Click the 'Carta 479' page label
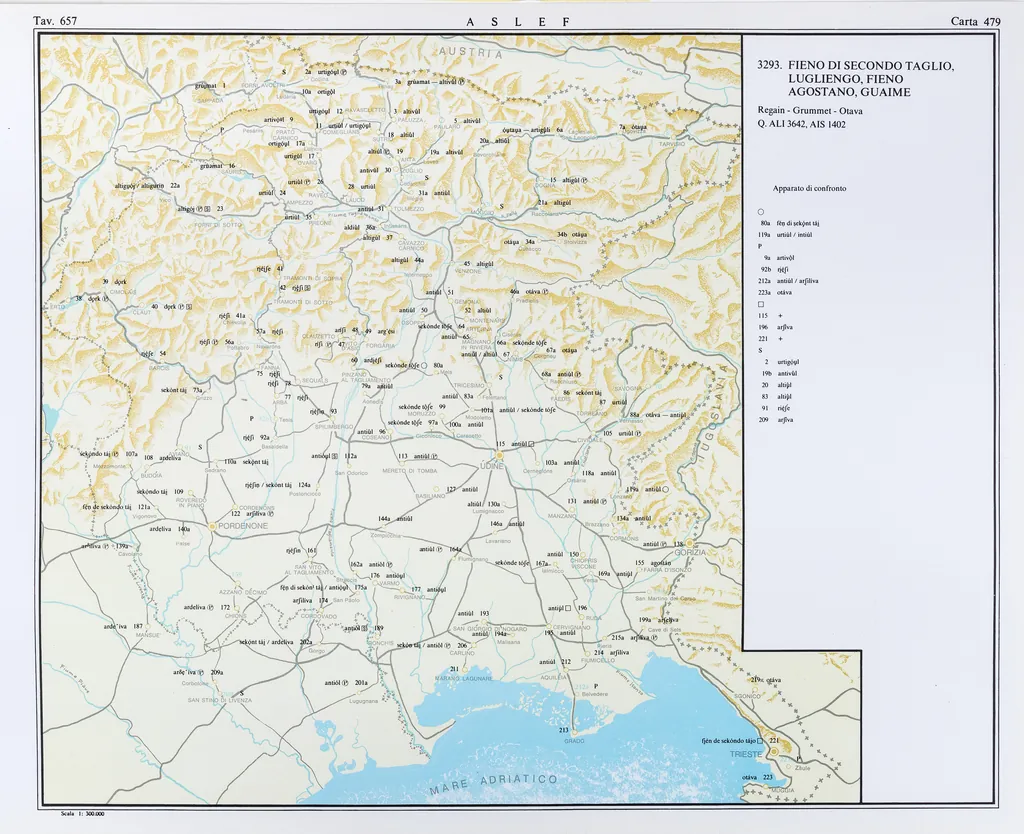 pyautogui.click(x=977, y=21)
